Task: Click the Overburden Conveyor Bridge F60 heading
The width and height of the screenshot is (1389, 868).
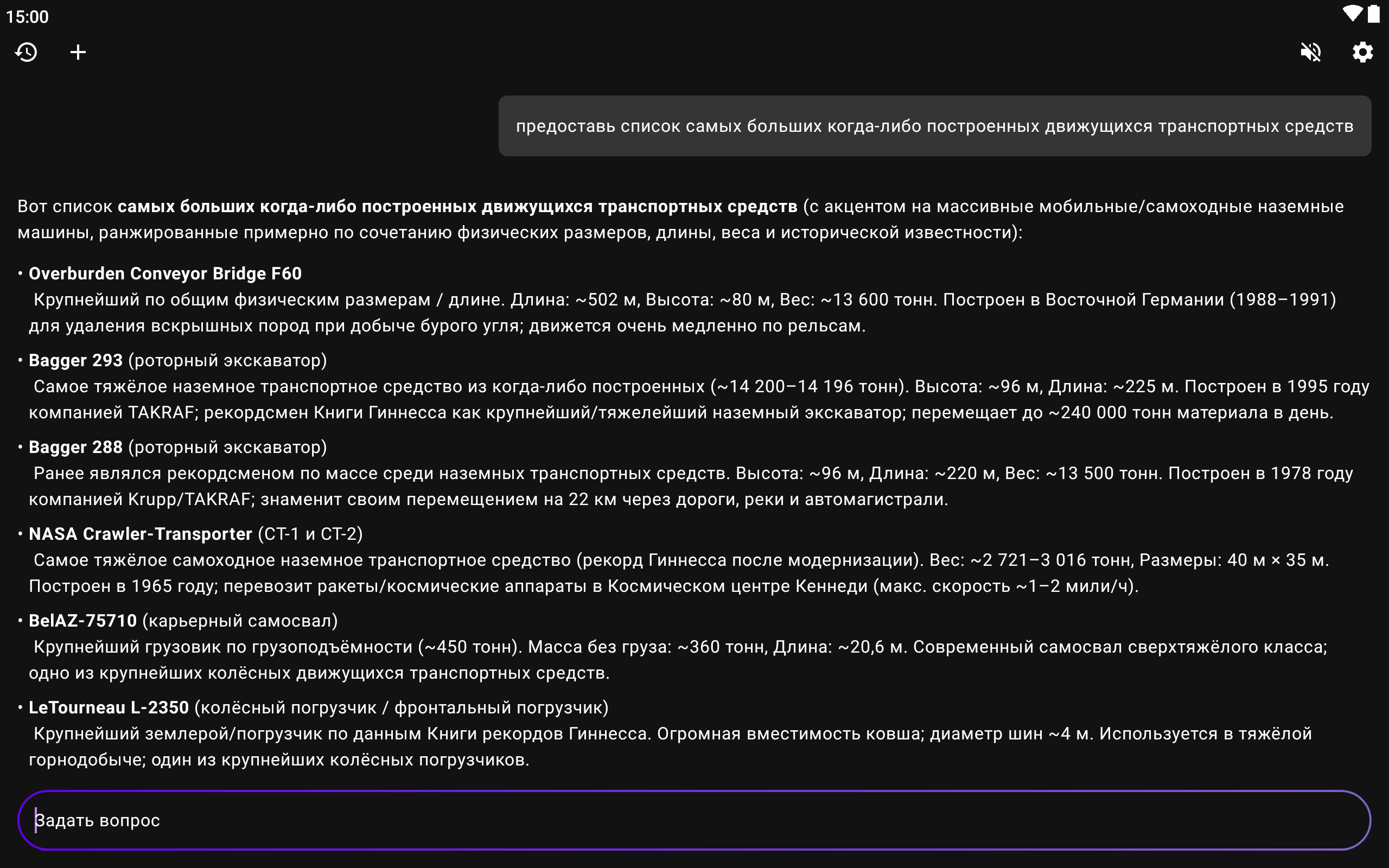Action: 165,273
